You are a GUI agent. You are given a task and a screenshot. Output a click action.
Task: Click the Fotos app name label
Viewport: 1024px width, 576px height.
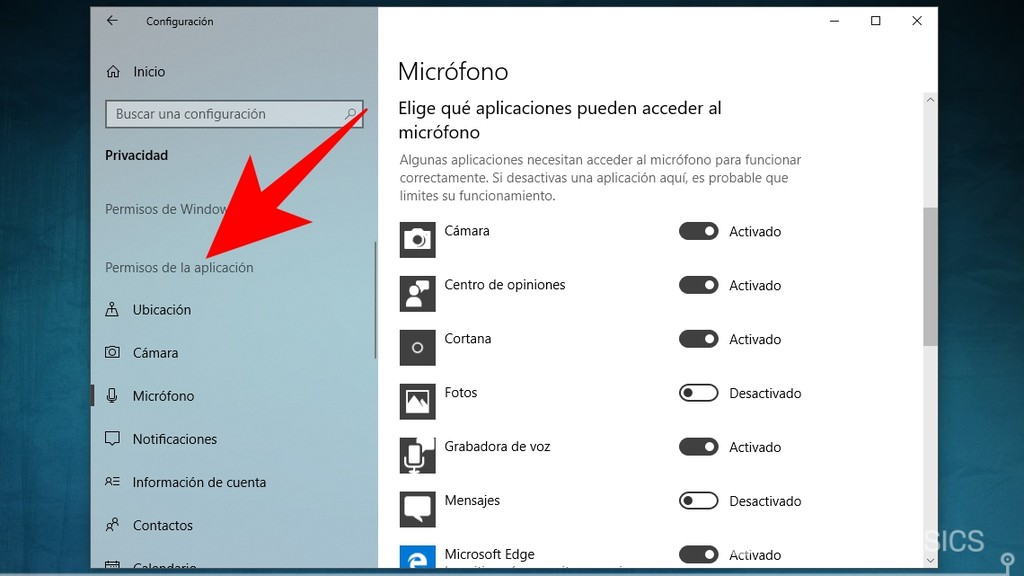click(x=461, y=392)
